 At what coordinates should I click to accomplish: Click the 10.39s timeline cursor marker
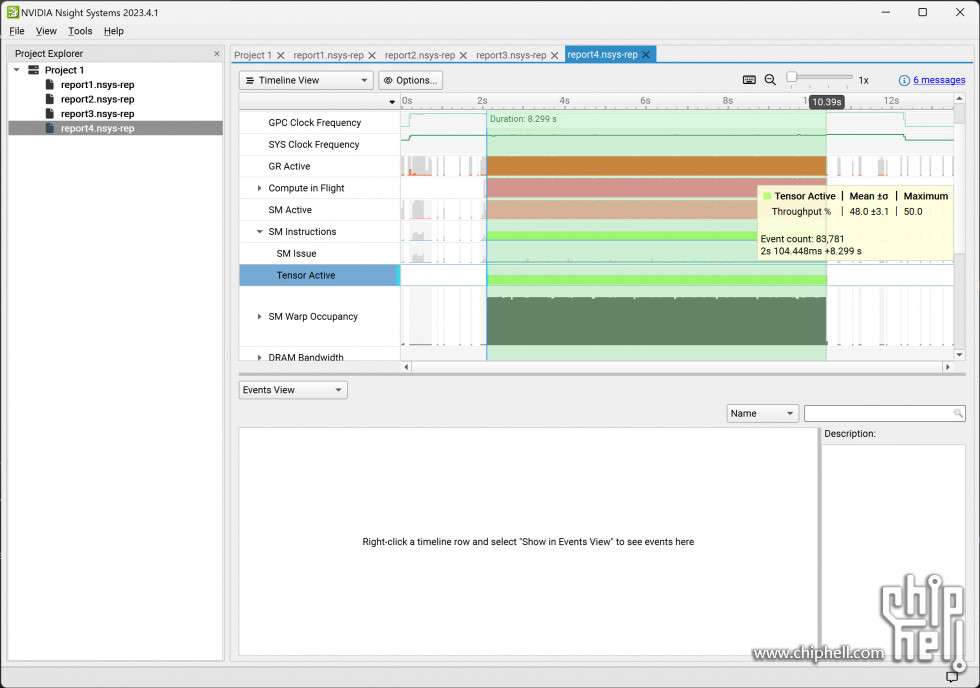(826, 102)
